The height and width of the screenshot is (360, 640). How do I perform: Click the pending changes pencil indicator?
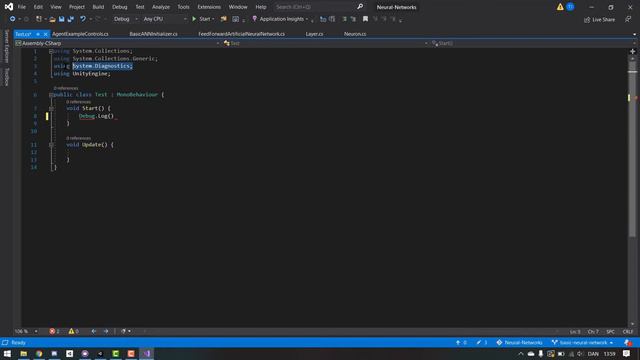pyautogui.click(x=482, y=343)
